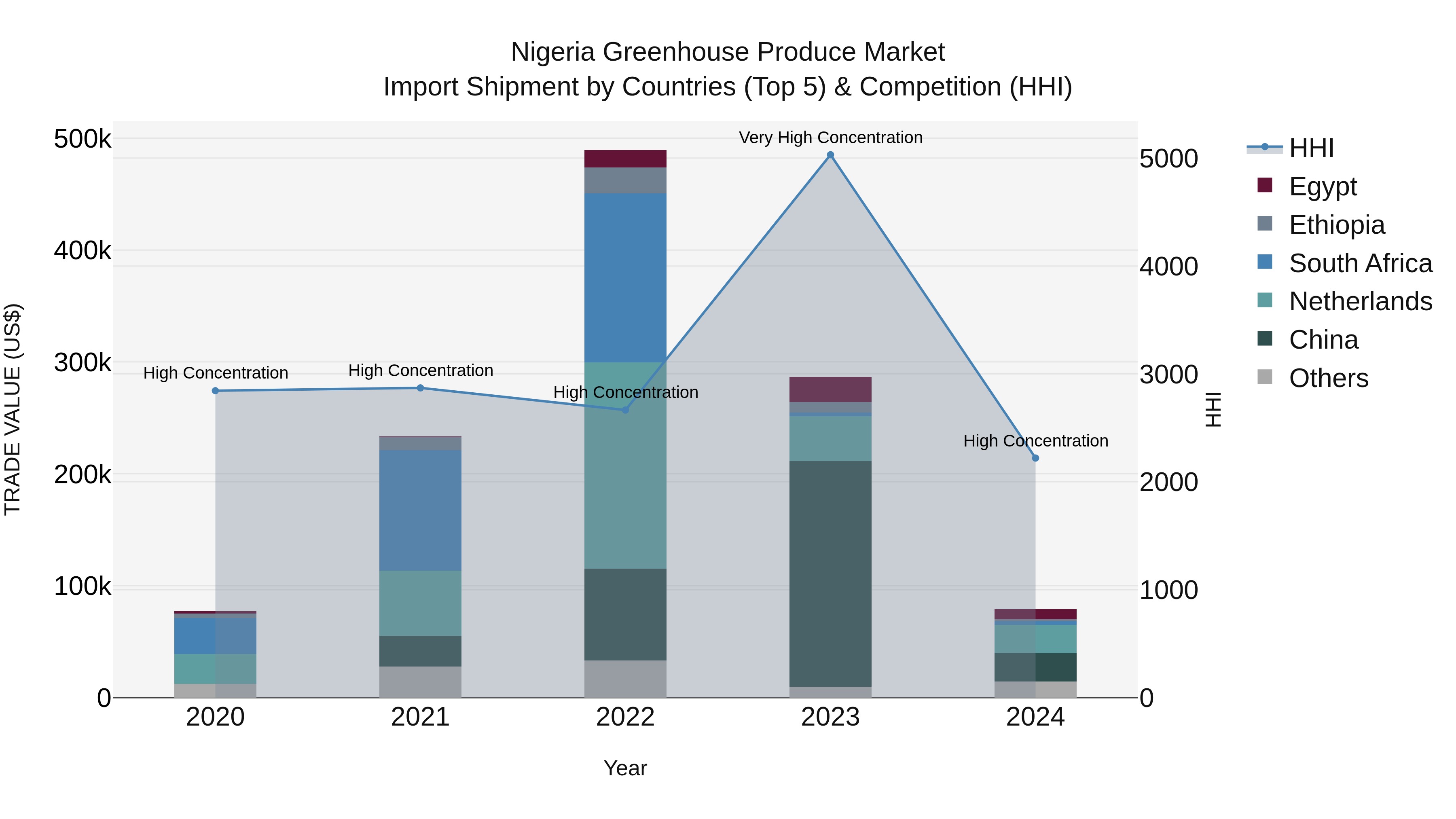Toggle the HHI line legend entry
This screenshot has width=1456, height=819.
[x=1291, y=148]
